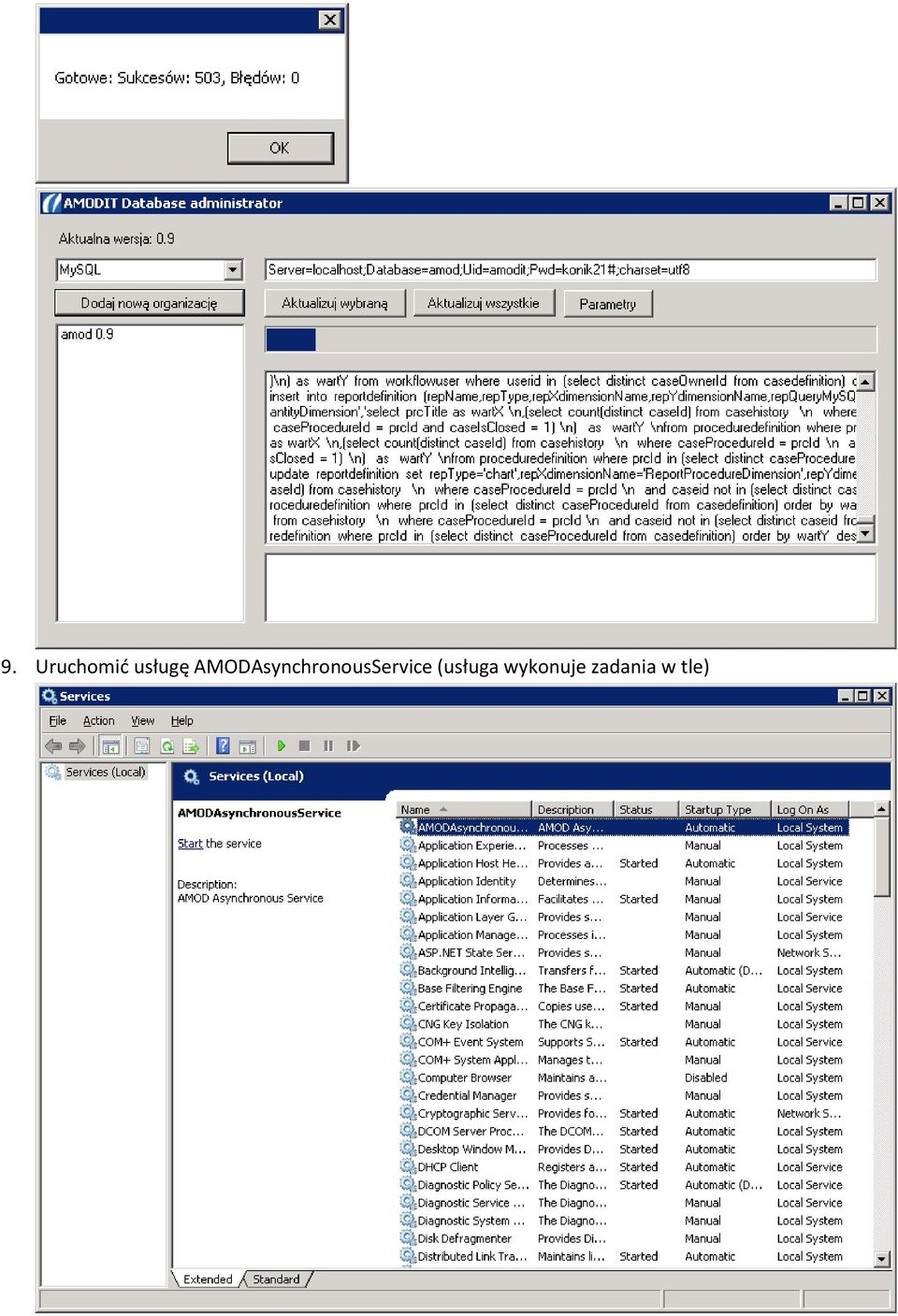The image size is (898, 1316).
Task: Click gear icon of AMODAsynchronousService row
Action: pos(408,827)
